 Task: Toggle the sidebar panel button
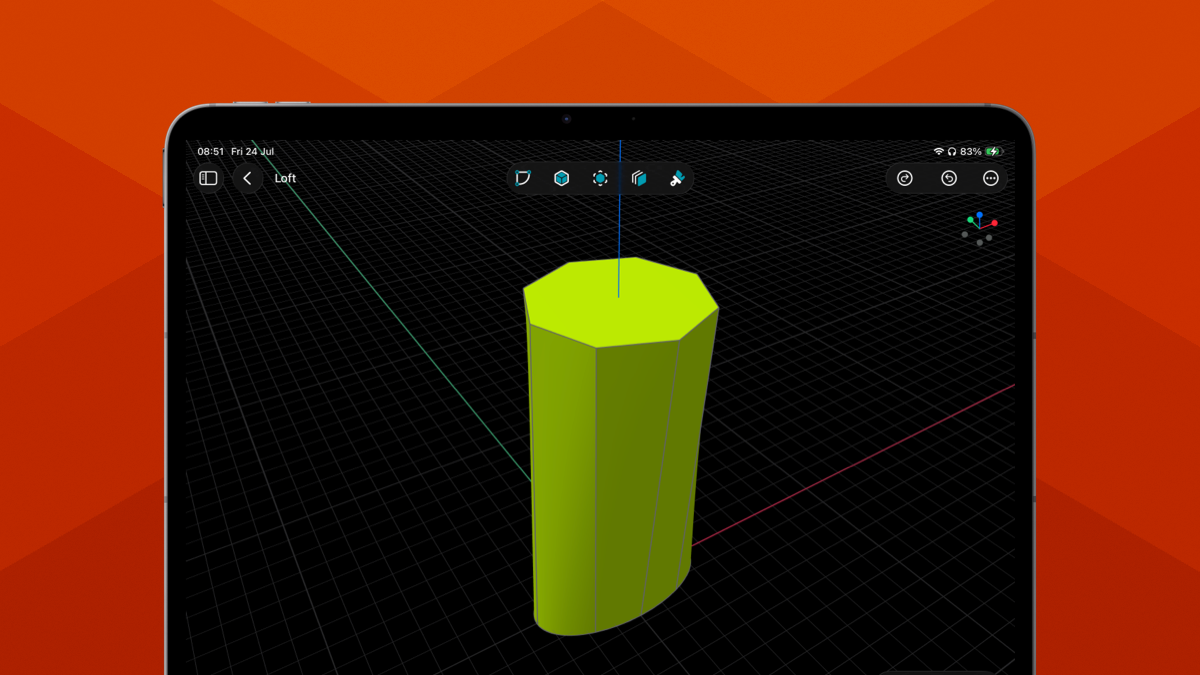[x=208, y=178]
